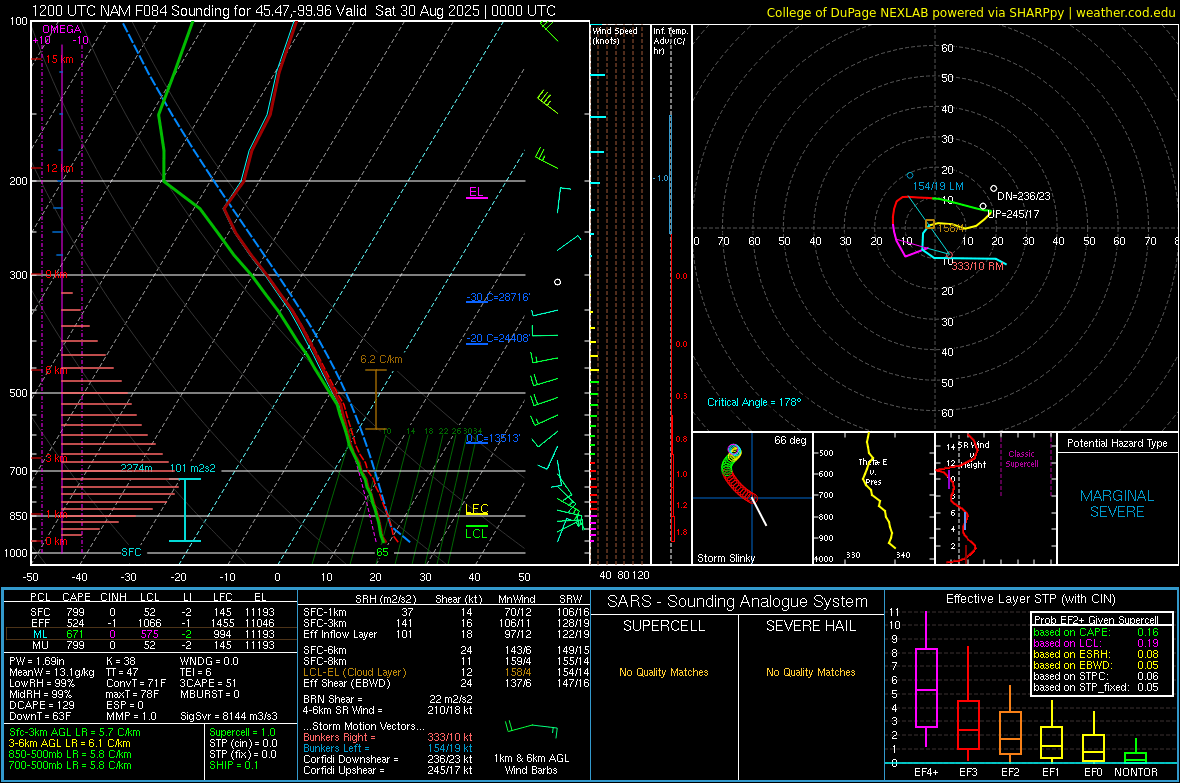This screenshot has width=1180, height=783.
Task: Click the 101 m2s2 inflow layer value
Action: (x=193, y=468)
